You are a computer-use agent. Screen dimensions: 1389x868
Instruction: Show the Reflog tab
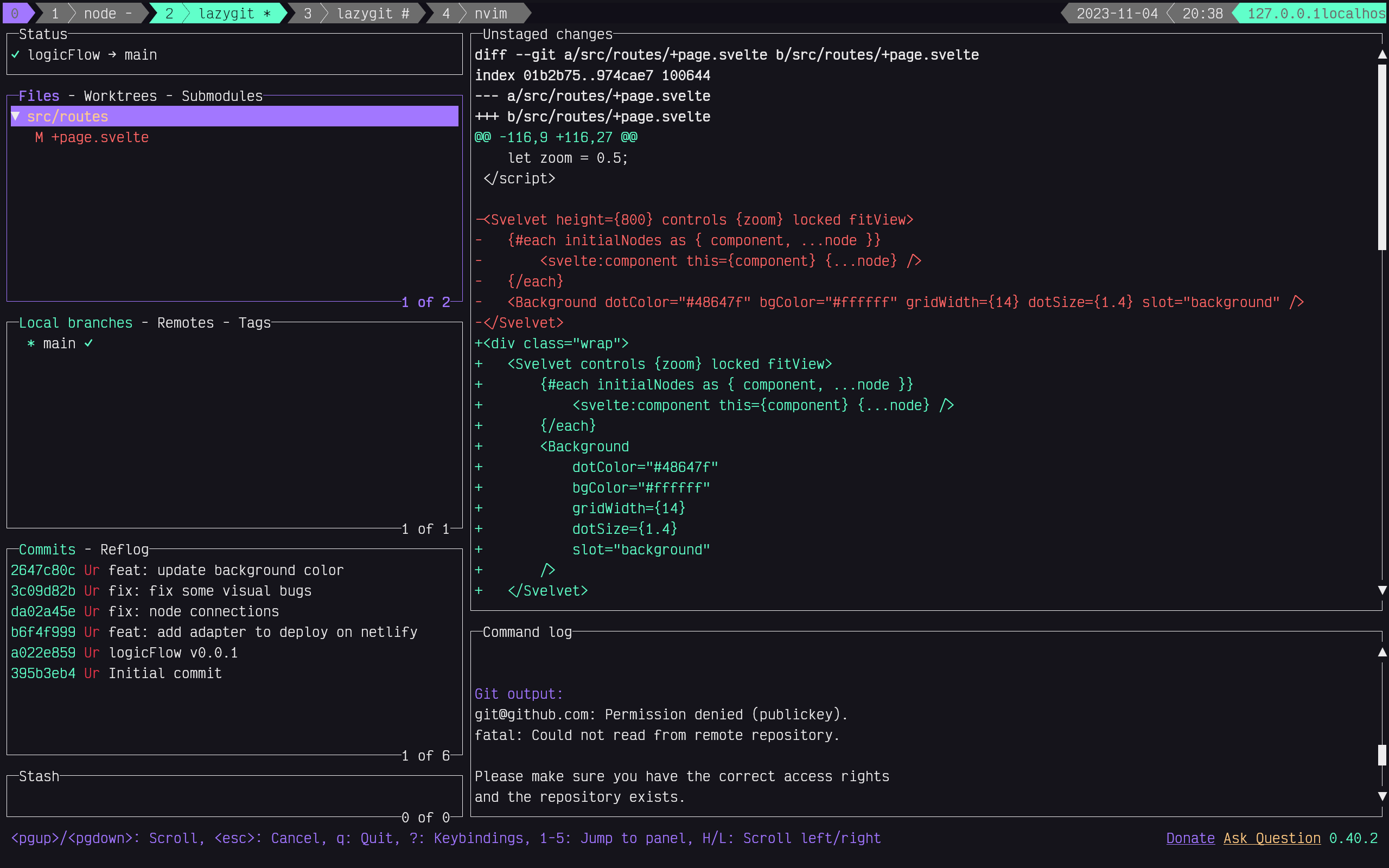point(124,550)
